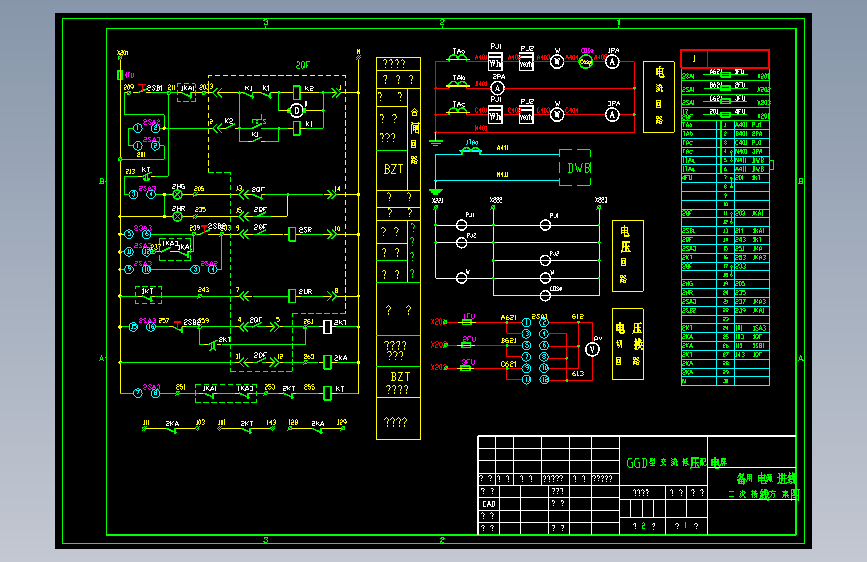The height and width of the screenshot is (562, 867).
Task: Select the PJ2 varh meter in top row
Action: pos(526,62)
